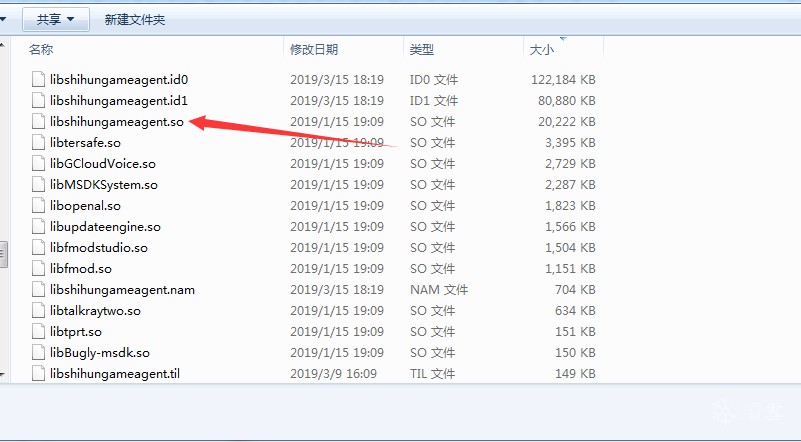This screenshot has width=801, height=442.
Task: Click the file icon of libupdateengine.so
Action: (x=38, y=226)
